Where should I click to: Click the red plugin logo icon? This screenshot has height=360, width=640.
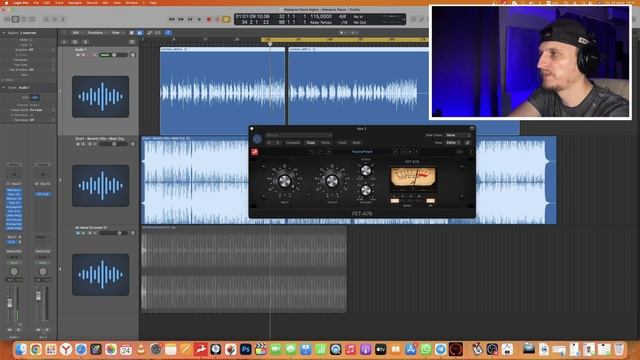click(x=255, y=152)
